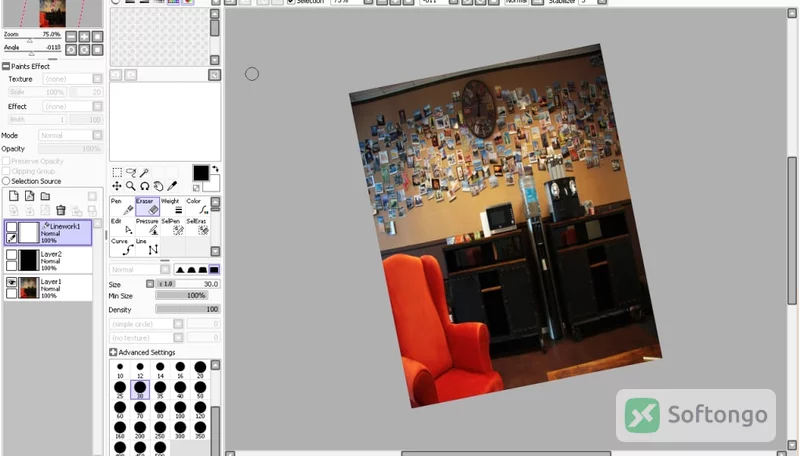800x456 pixels.
Task: Click the white background color swatch
Action: point(213,185)
